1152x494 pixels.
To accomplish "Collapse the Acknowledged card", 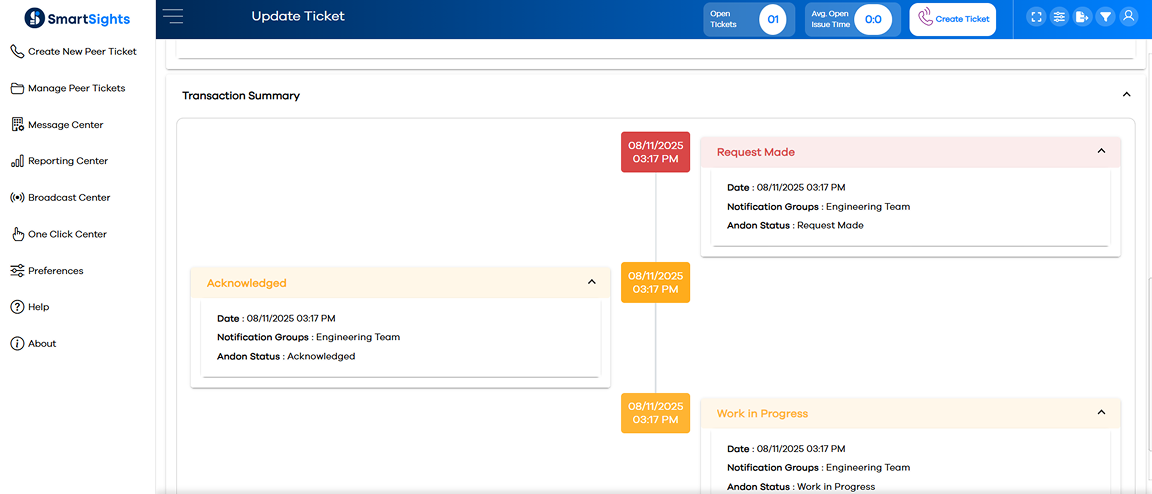I will pos(591,283).
